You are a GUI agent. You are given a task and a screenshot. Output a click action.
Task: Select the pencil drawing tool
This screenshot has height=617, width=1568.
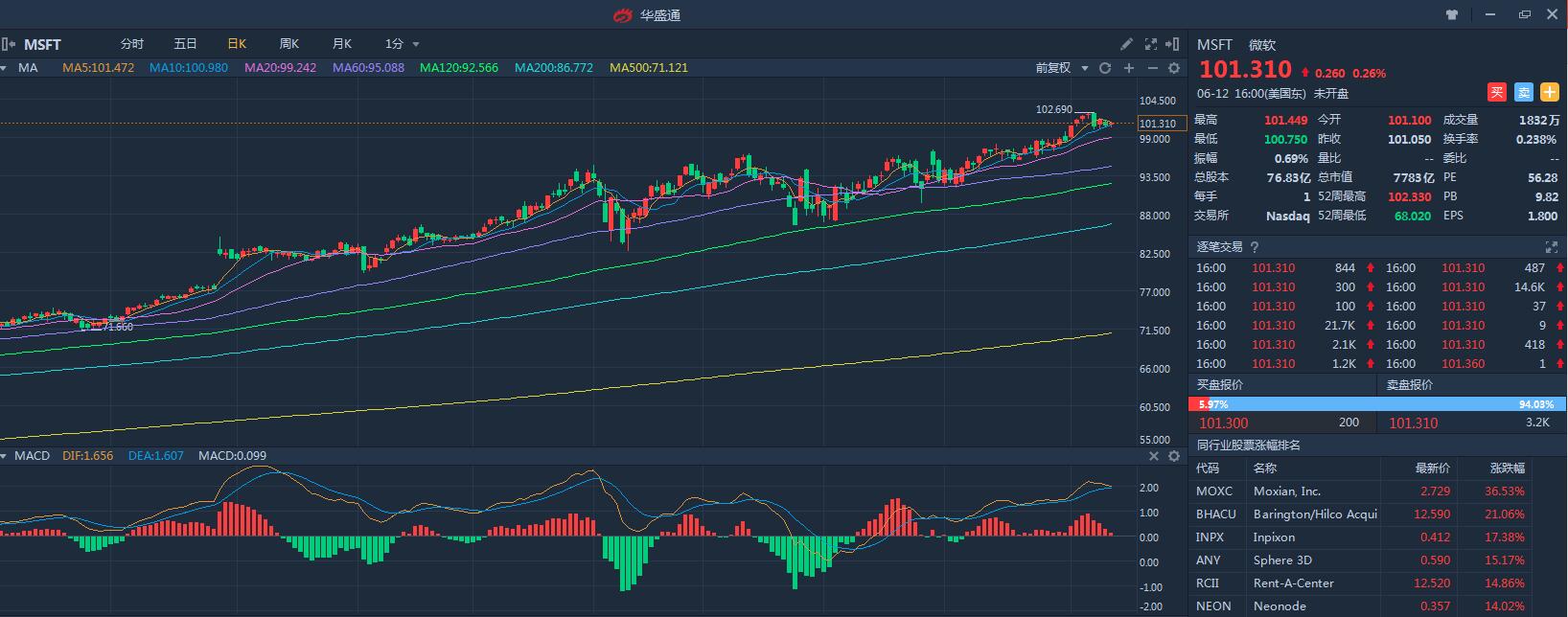click(x=1126, y=44)
